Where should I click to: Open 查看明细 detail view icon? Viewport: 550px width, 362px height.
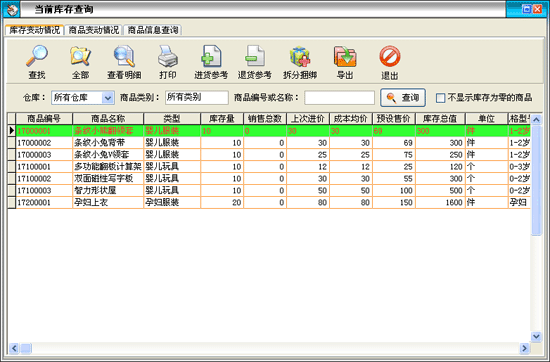[124, 56]
